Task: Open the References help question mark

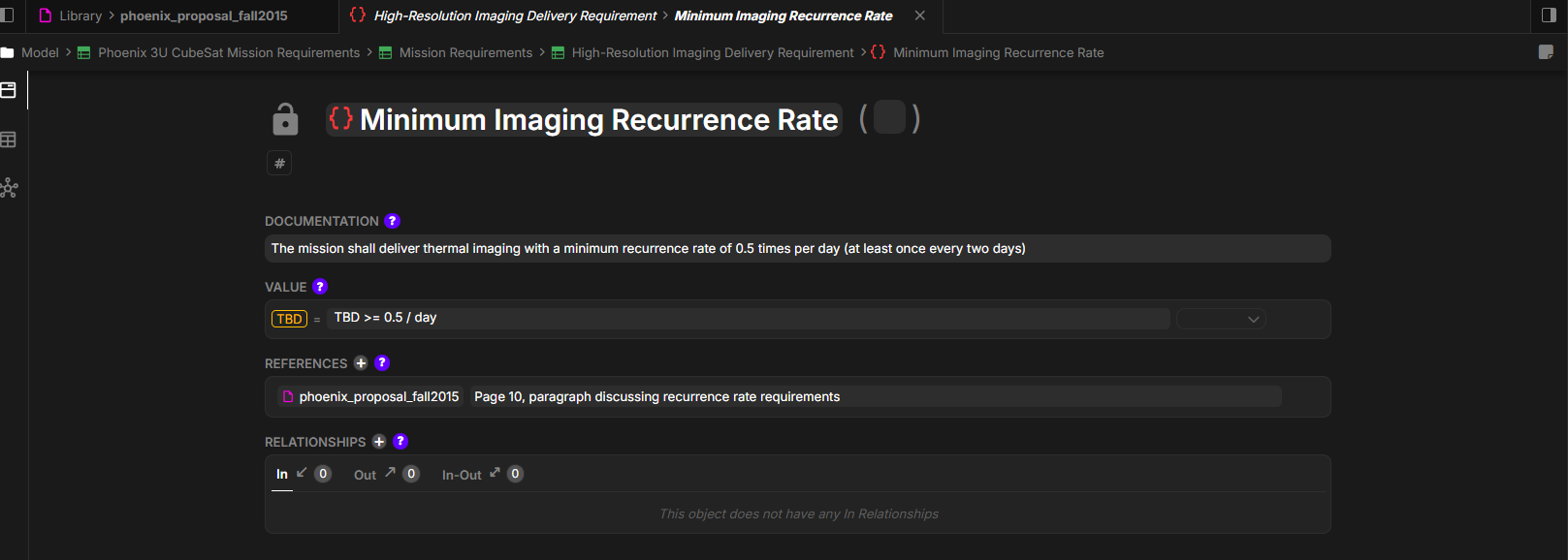Action: [382, 363]
